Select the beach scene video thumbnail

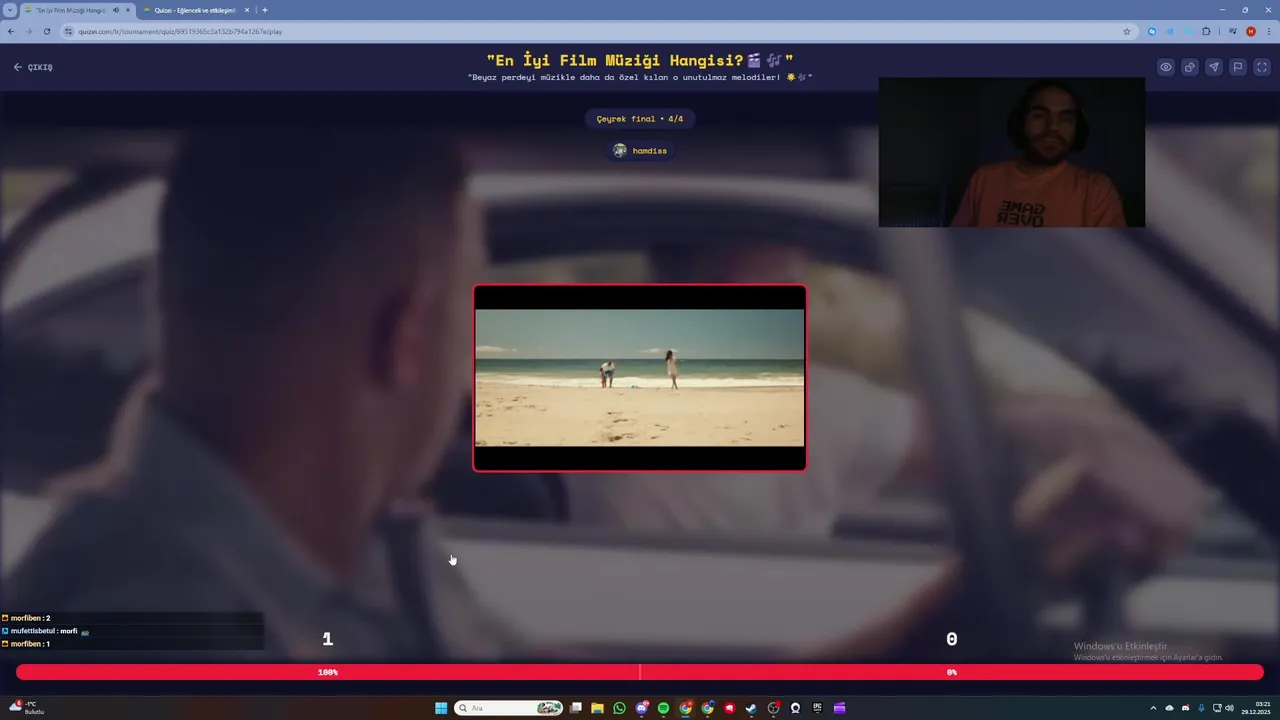pos(640,378)
